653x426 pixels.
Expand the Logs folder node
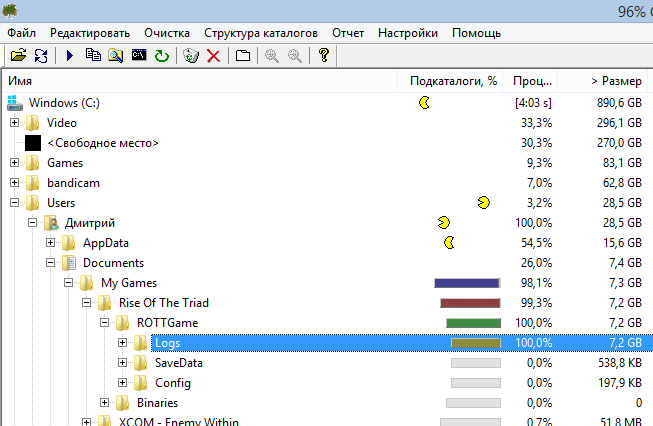click(122, 342)
